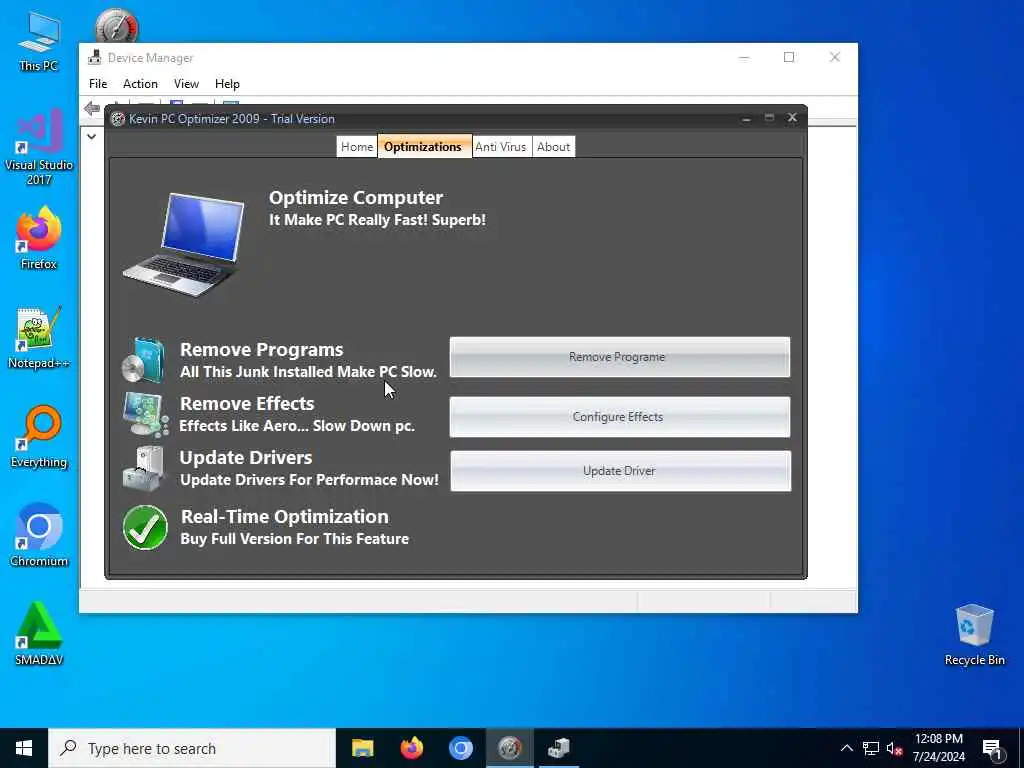The height and width of the screenshot is (768, 1024).
Task: Select Notepad++ desktop shortcut
Action: pos(39,338)
